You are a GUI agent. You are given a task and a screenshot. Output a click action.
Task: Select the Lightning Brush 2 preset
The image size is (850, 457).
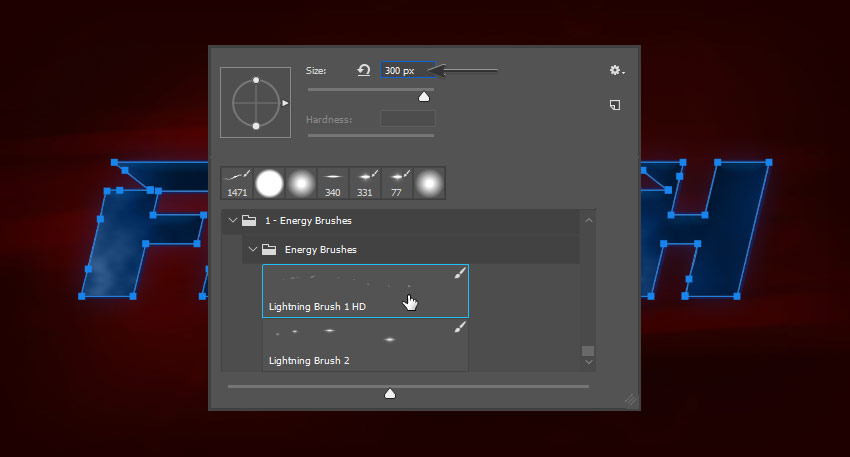pos(365,344)
